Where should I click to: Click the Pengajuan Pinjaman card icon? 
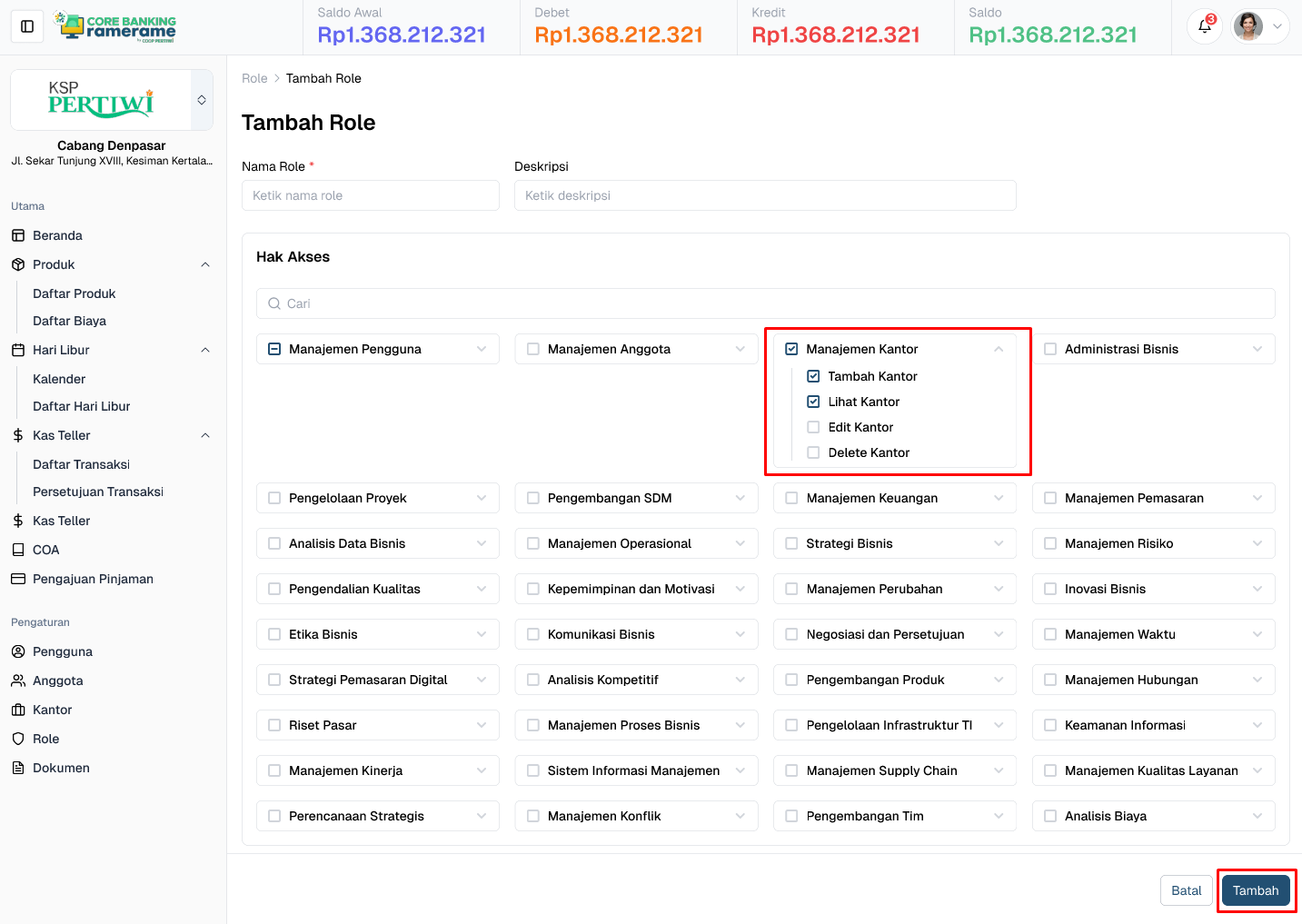(x=18, y=579)
